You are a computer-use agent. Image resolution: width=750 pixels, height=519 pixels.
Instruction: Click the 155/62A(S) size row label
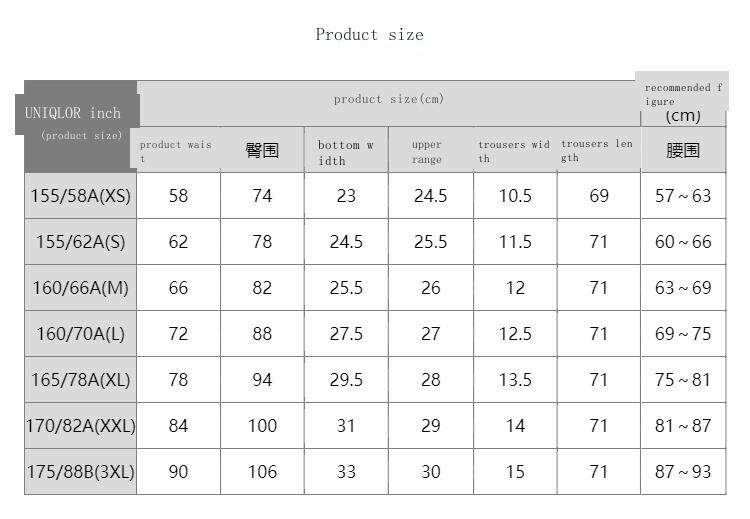[x=81, y=242]
